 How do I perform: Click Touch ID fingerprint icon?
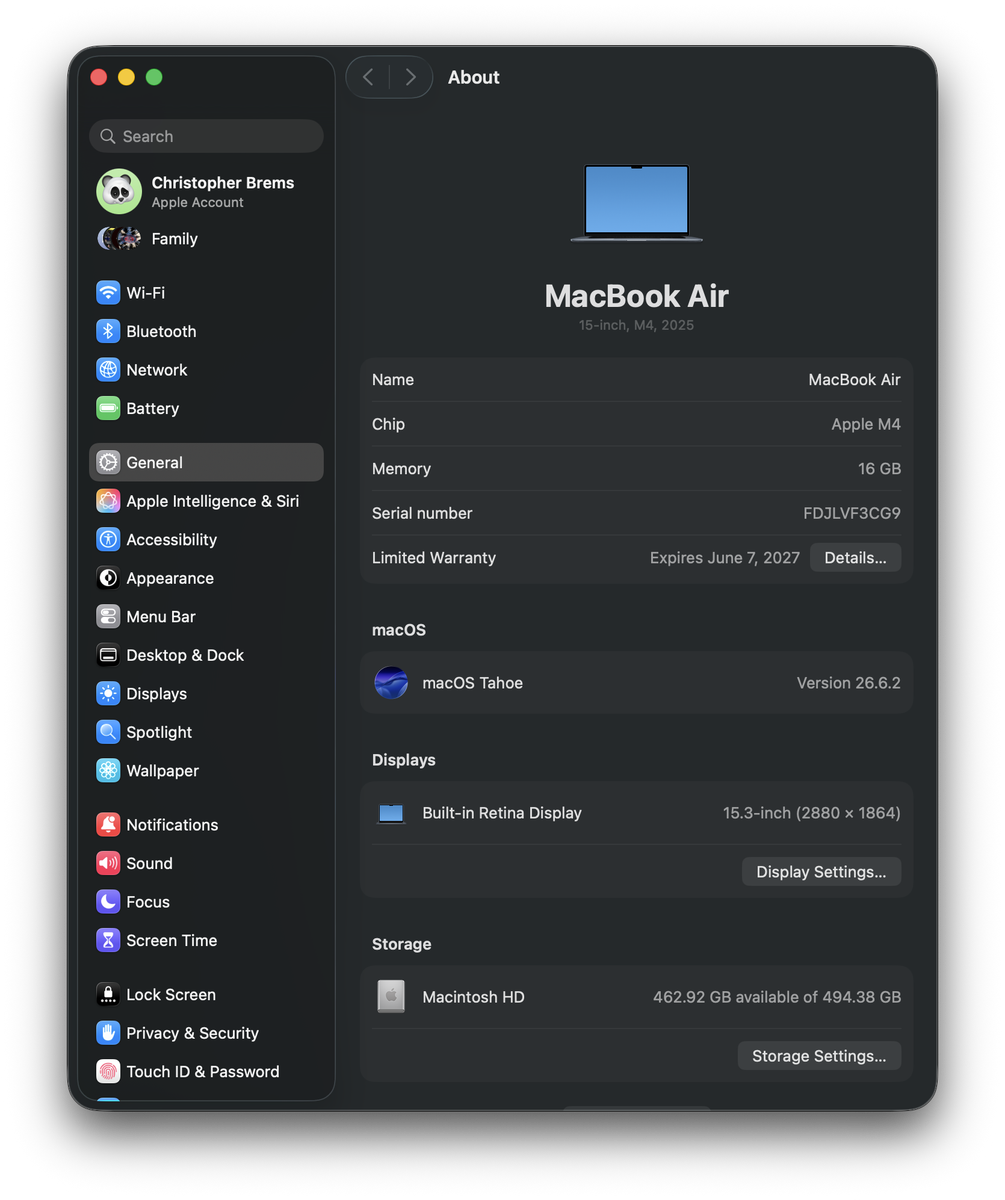pos(108,1071)
